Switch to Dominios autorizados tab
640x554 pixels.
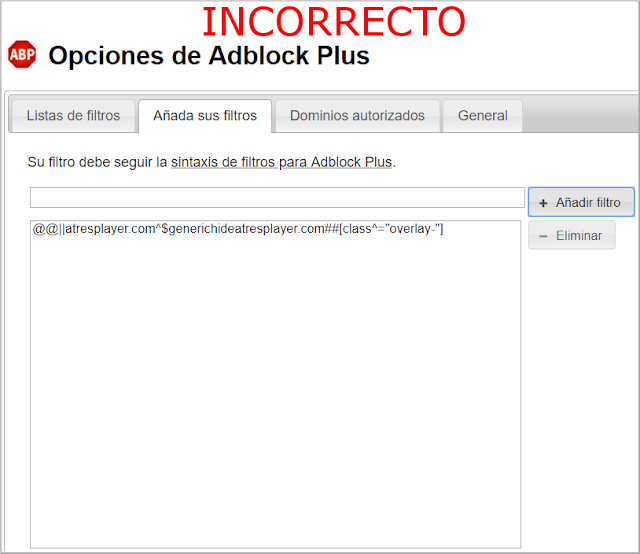pos(357,116)
